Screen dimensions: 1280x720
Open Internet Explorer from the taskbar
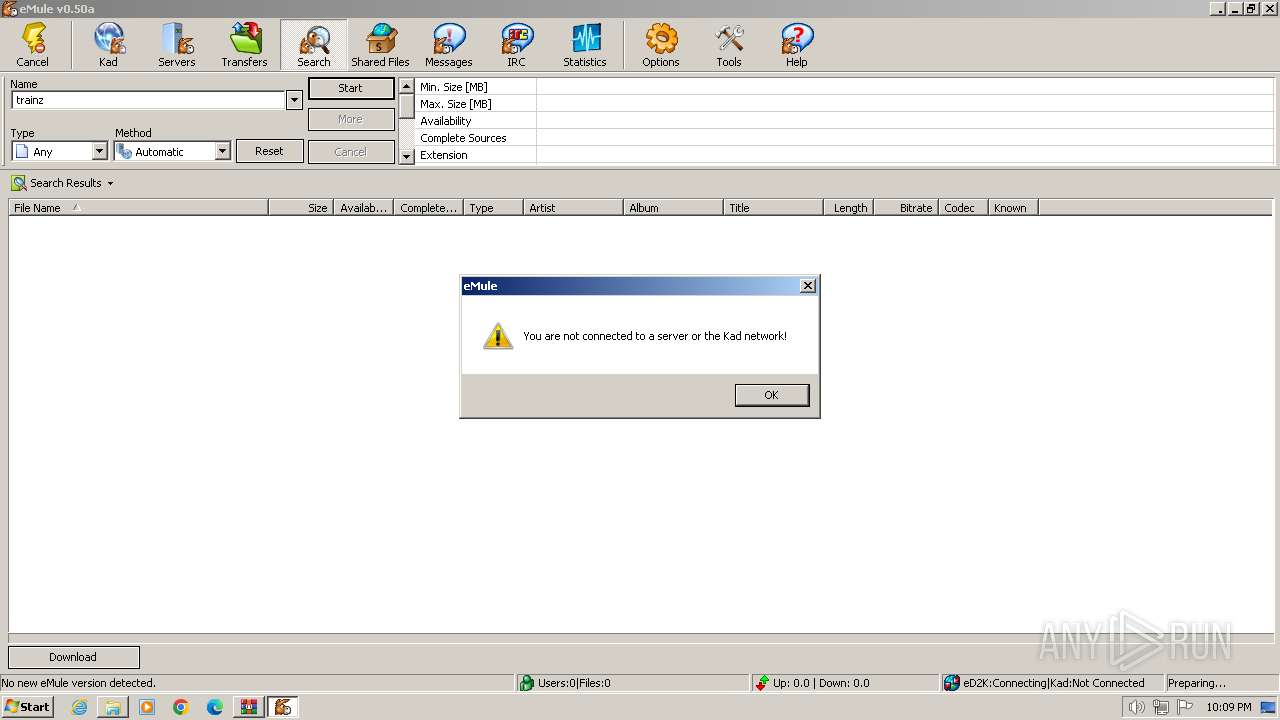(x=79, y=707)
